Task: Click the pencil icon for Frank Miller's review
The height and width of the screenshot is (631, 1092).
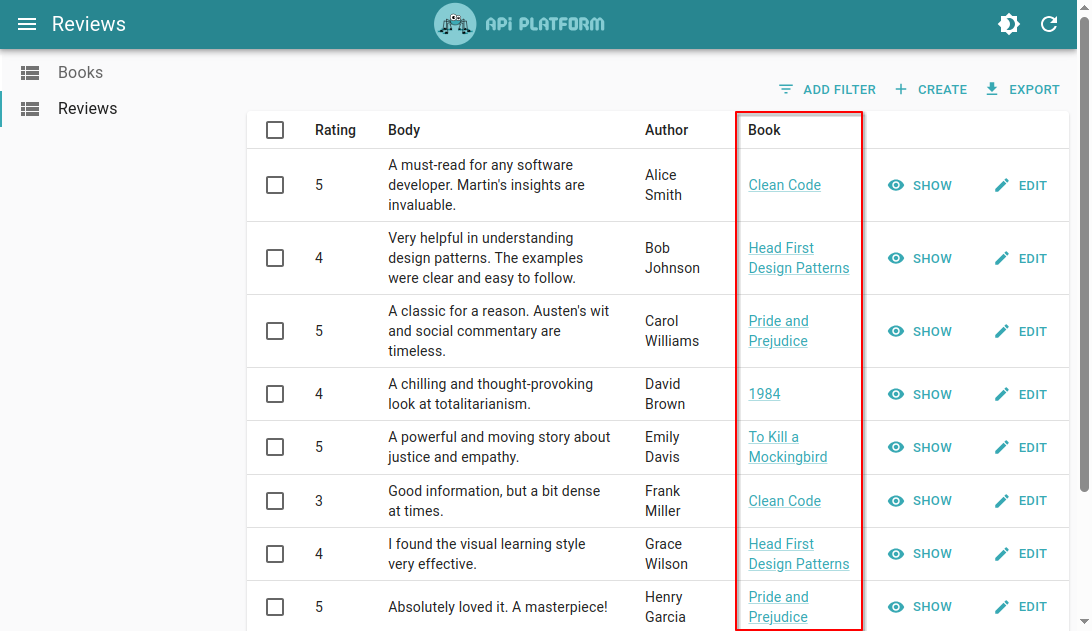Action: tap(1002, 501)
